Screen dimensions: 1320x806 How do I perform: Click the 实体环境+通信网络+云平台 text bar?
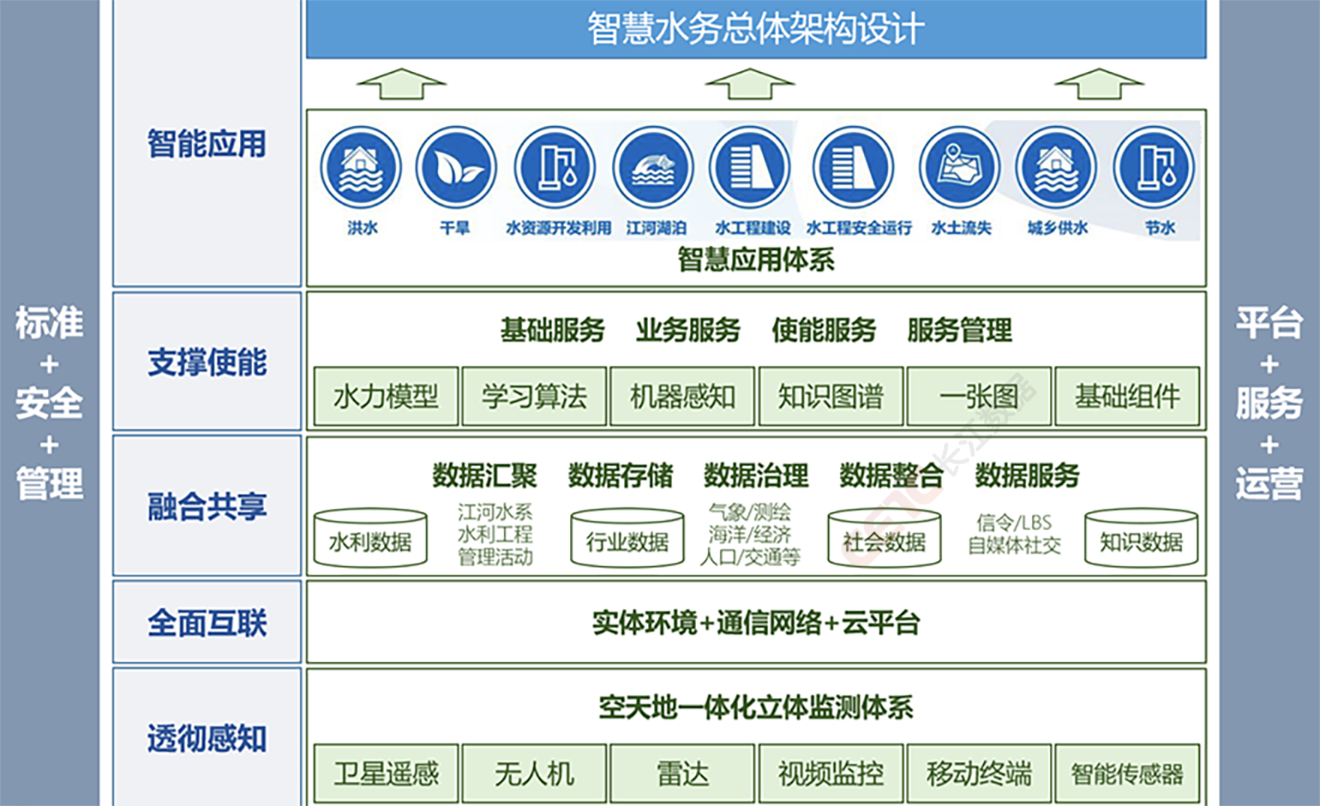pos(755,623)
